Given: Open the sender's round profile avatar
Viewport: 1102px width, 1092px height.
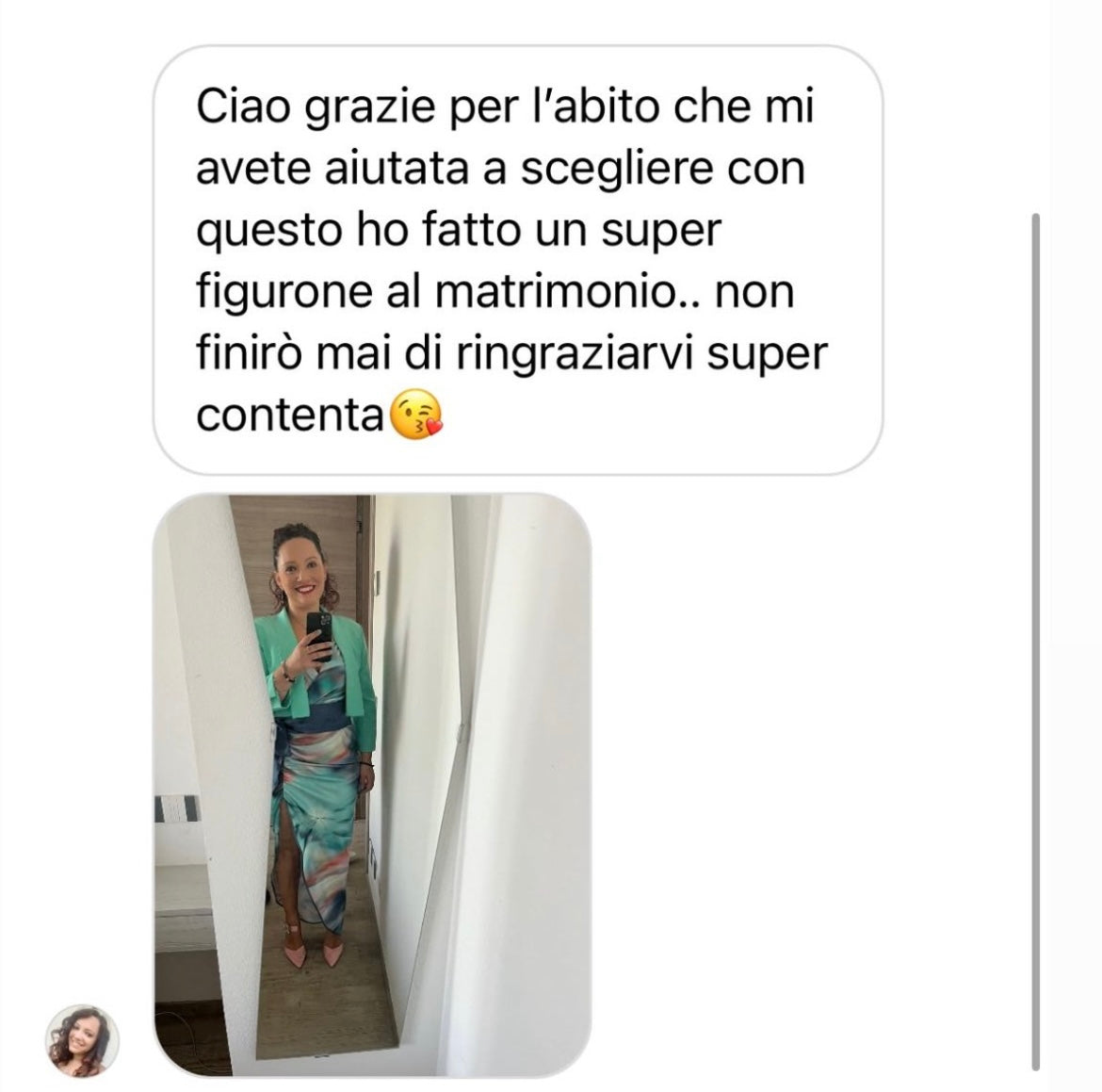Looking at the screenshot, I should point(82,1041).
